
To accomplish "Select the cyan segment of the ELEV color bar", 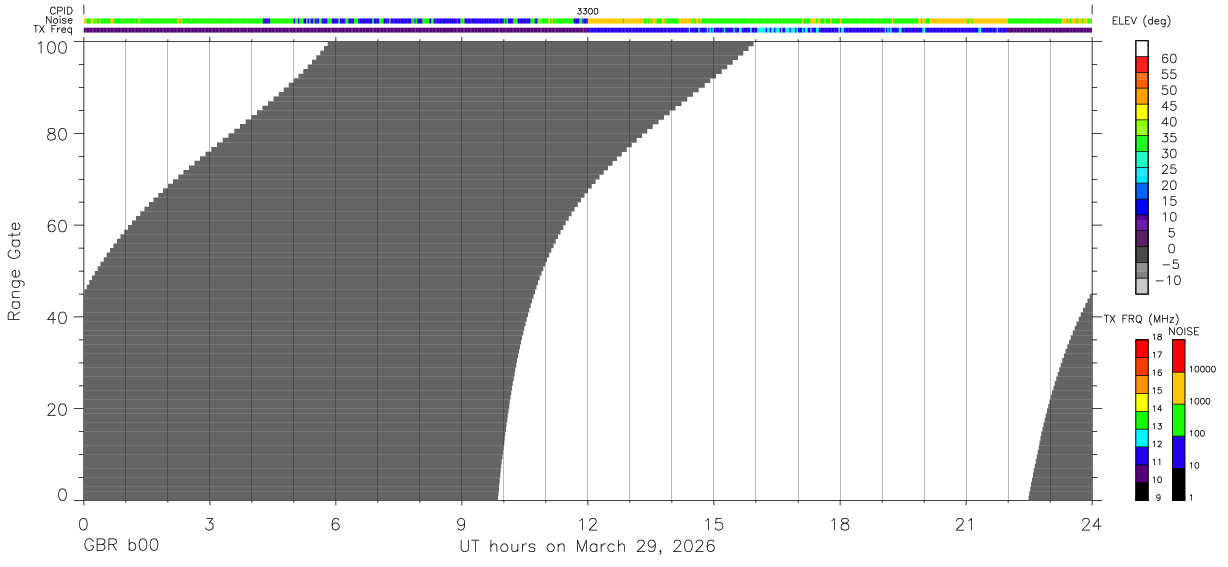I will point(1142,175).
